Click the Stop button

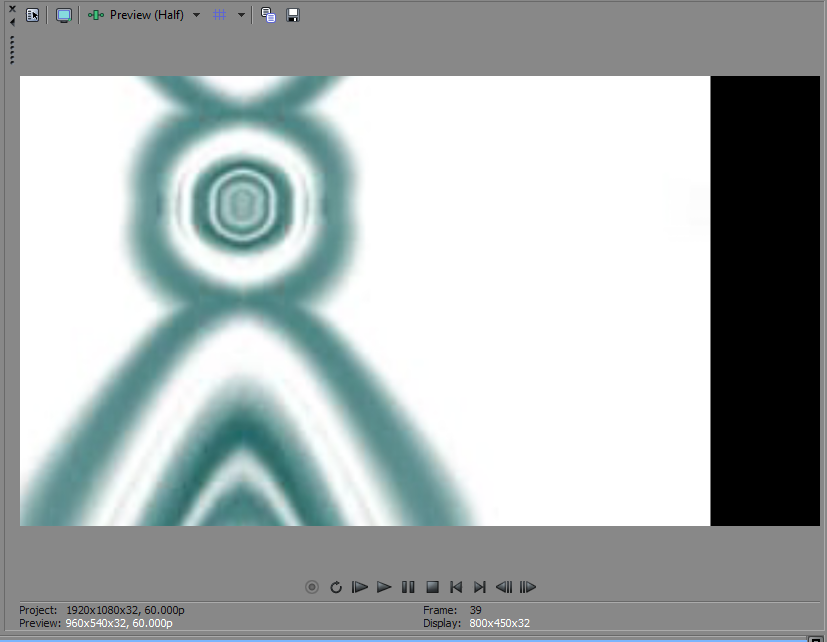(x=432, y=587)
